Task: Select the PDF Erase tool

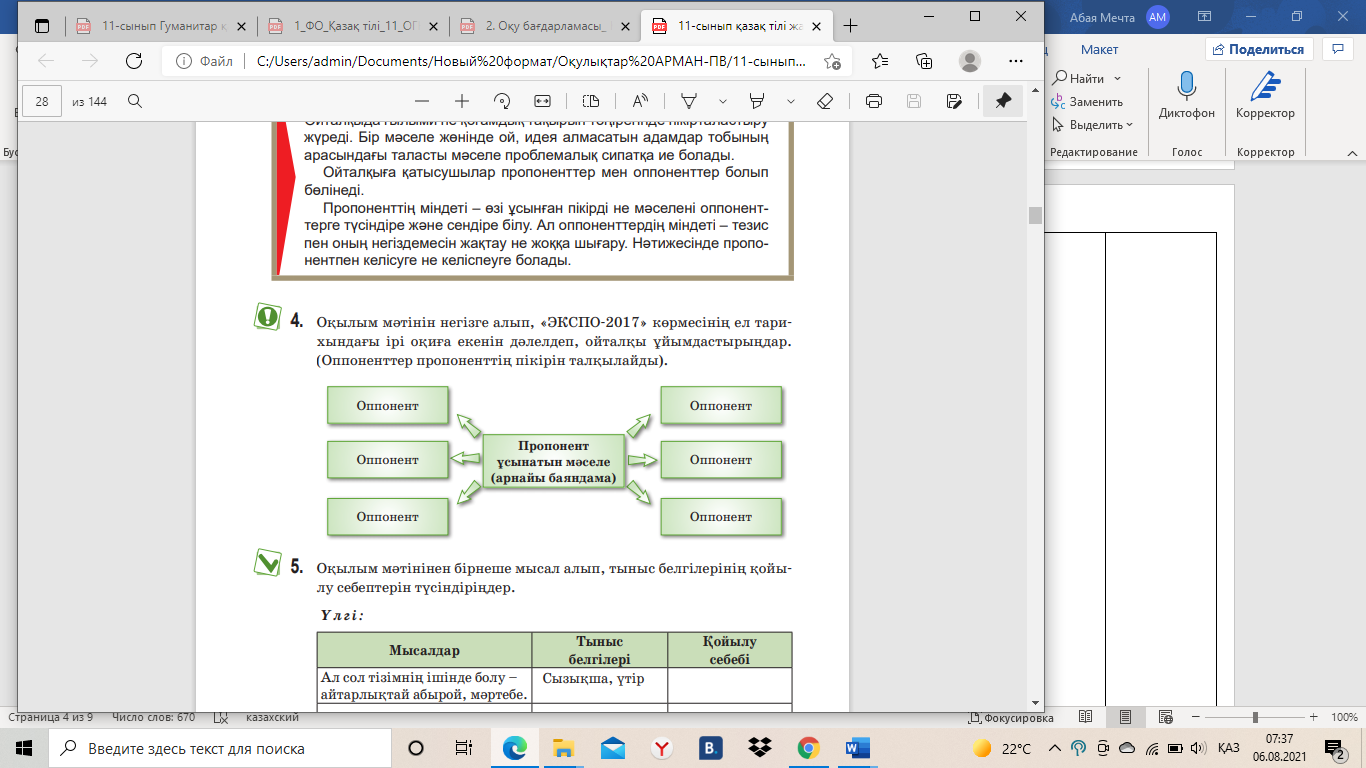Action: pyautogui.click(x=825, y=101)
